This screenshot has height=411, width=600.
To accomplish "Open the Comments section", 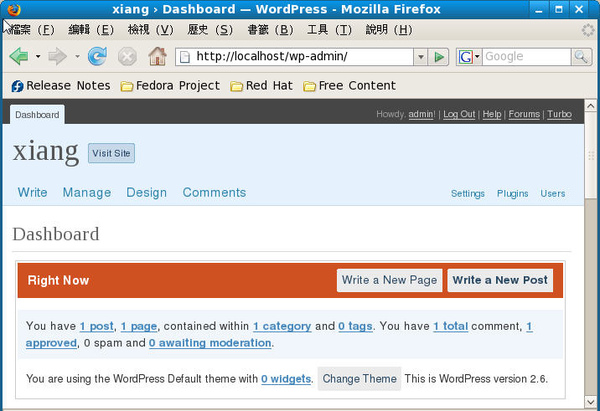I will coord(214,192).
